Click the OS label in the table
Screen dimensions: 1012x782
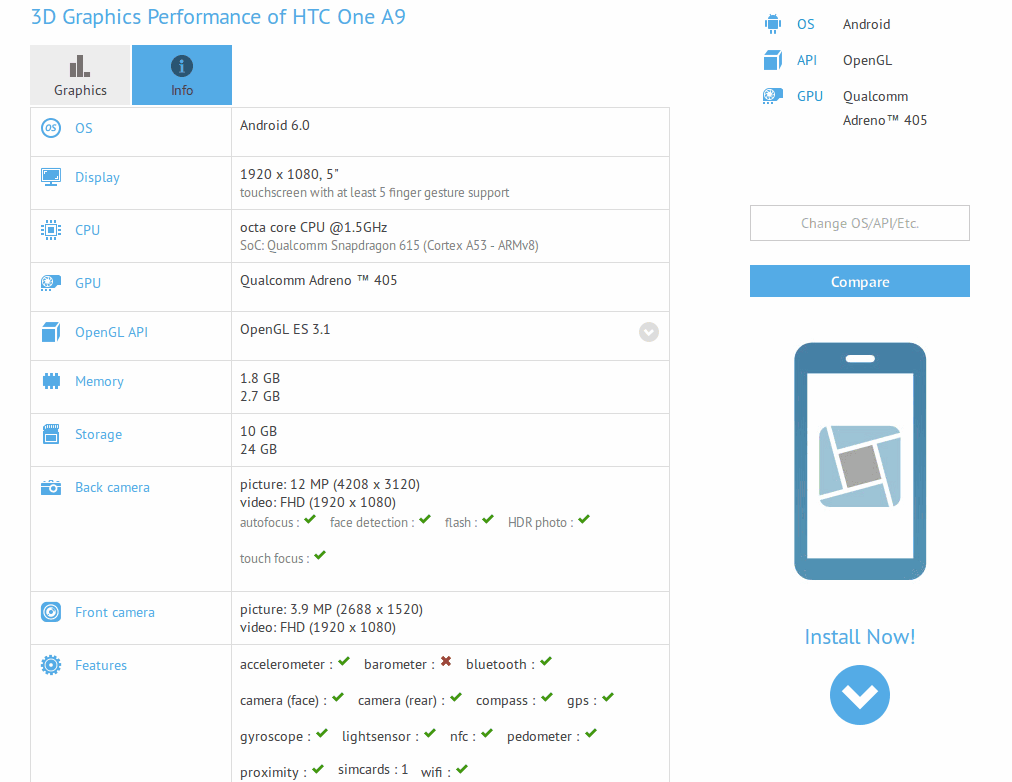pos(84,128)
